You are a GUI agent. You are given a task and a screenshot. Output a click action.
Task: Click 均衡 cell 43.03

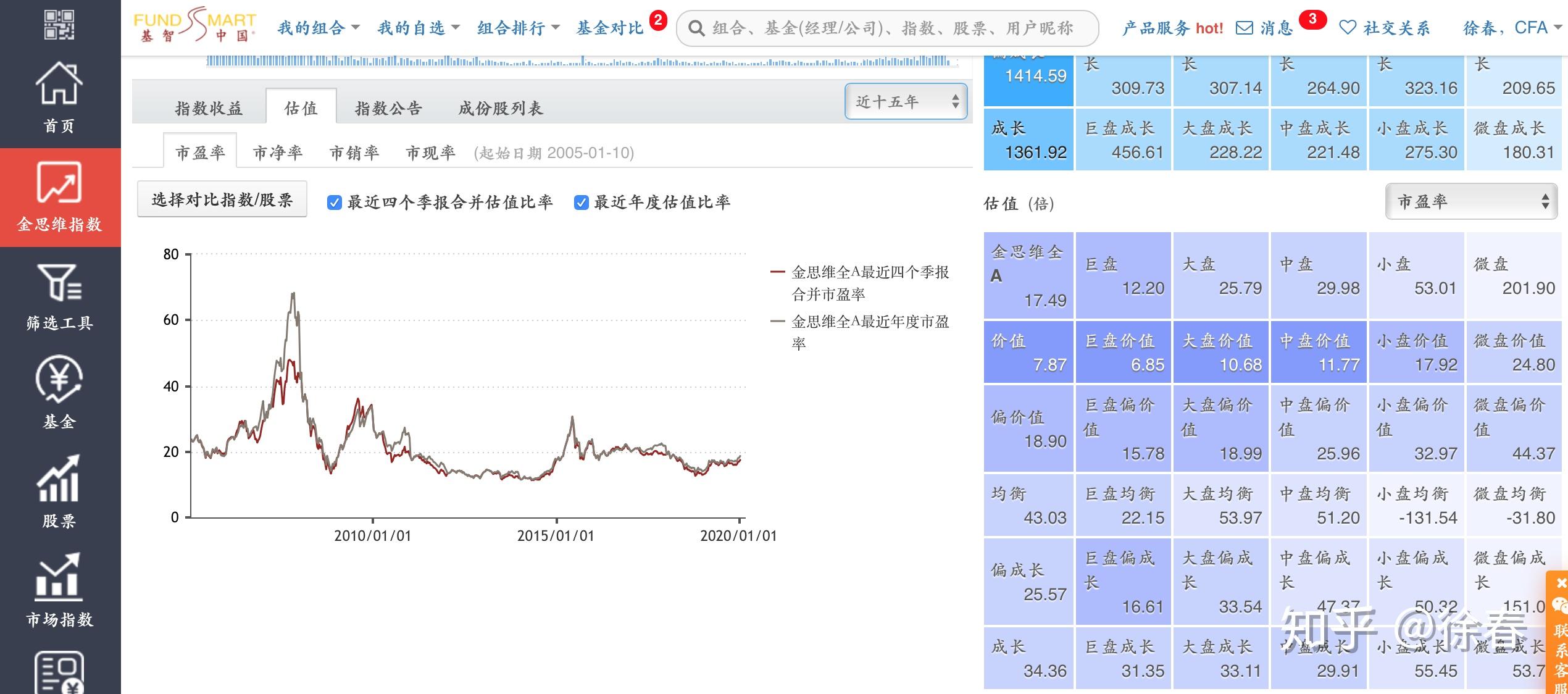1028,505
